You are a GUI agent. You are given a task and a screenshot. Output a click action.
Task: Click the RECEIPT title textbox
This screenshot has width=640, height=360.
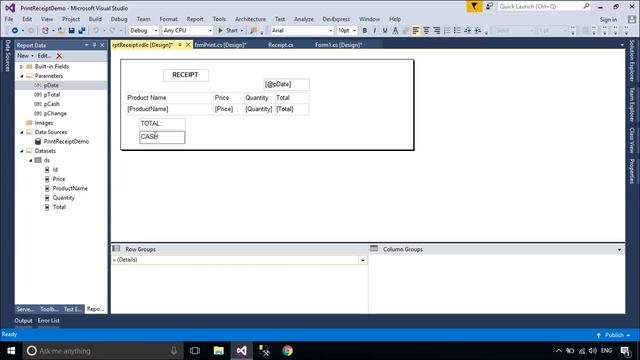(186, 75)
